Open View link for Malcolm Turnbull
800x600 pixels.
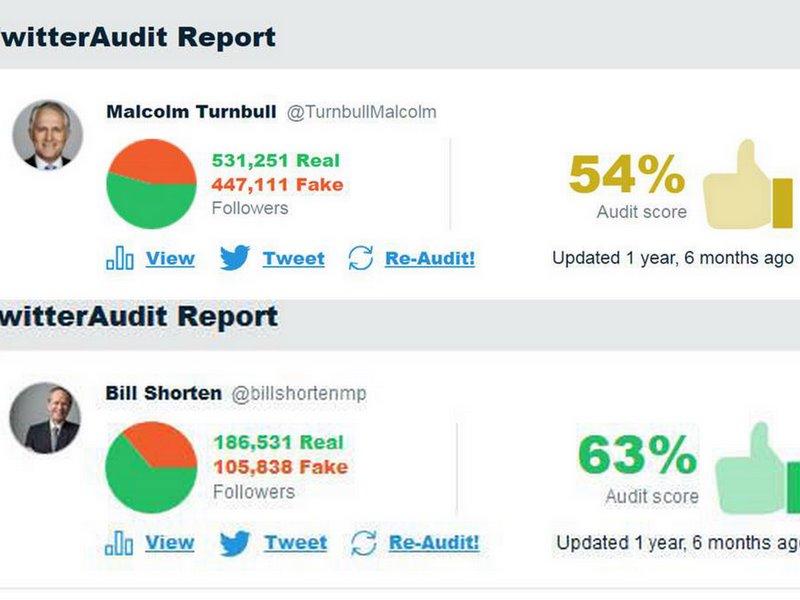coord(170,258)
